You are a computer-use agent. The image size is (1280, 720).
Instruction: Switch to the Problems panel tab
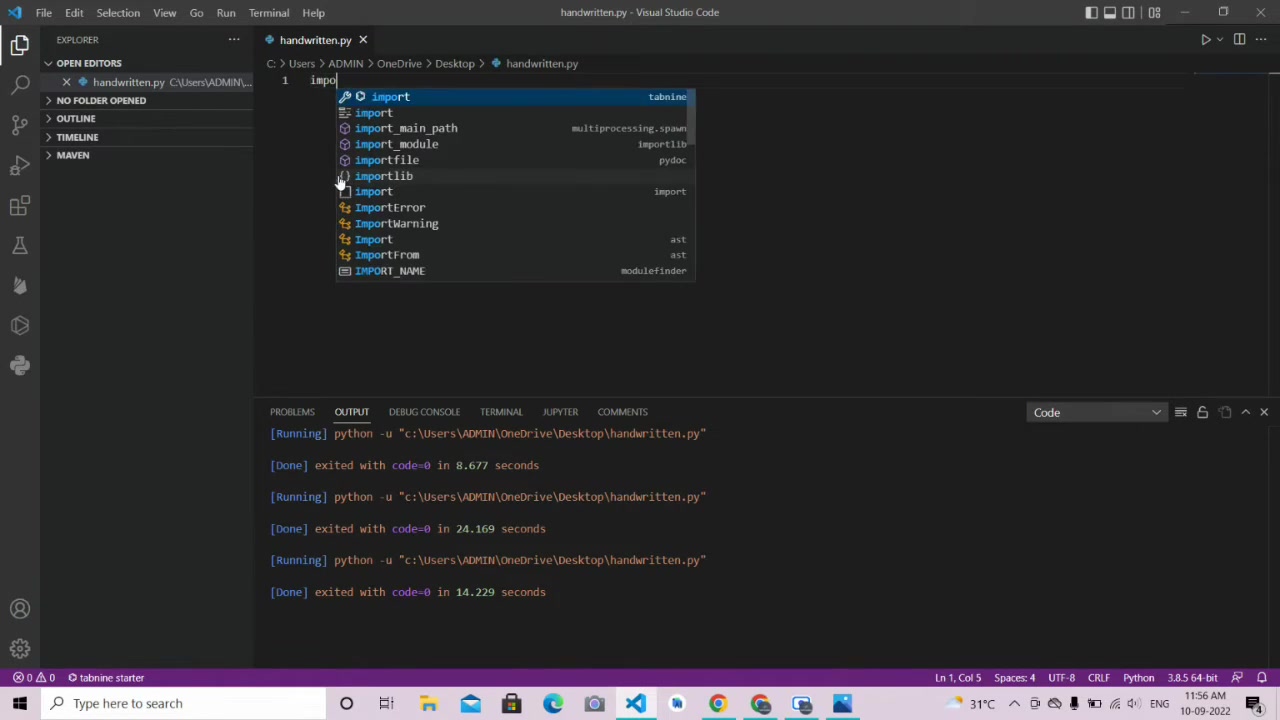coord(292,412)
